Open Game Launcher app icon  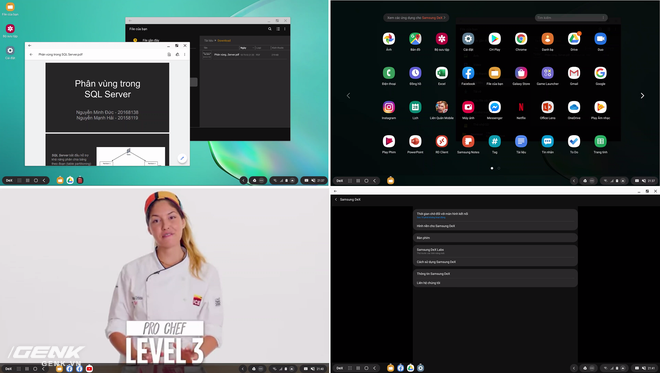(x=547, y=73)
